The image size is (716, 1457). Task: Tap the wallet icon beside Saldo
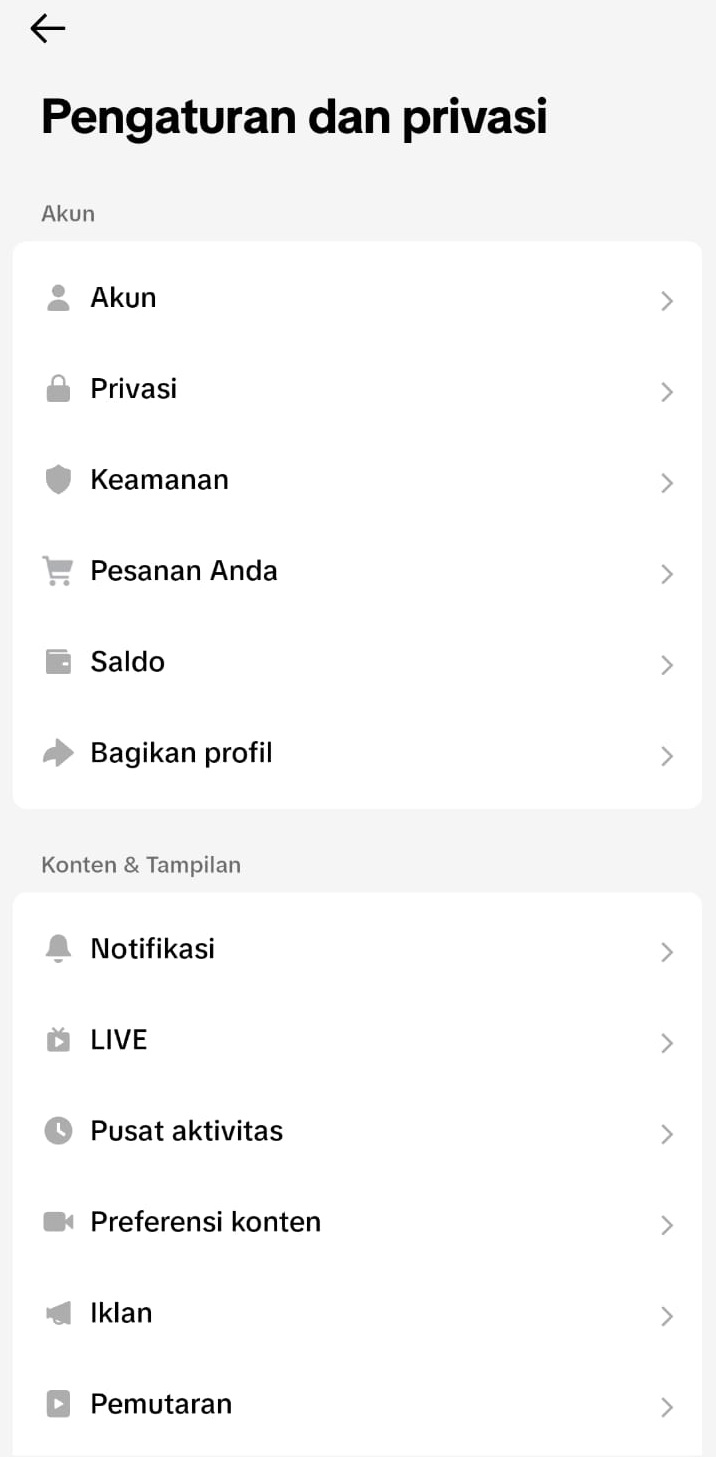pos(59,662)
